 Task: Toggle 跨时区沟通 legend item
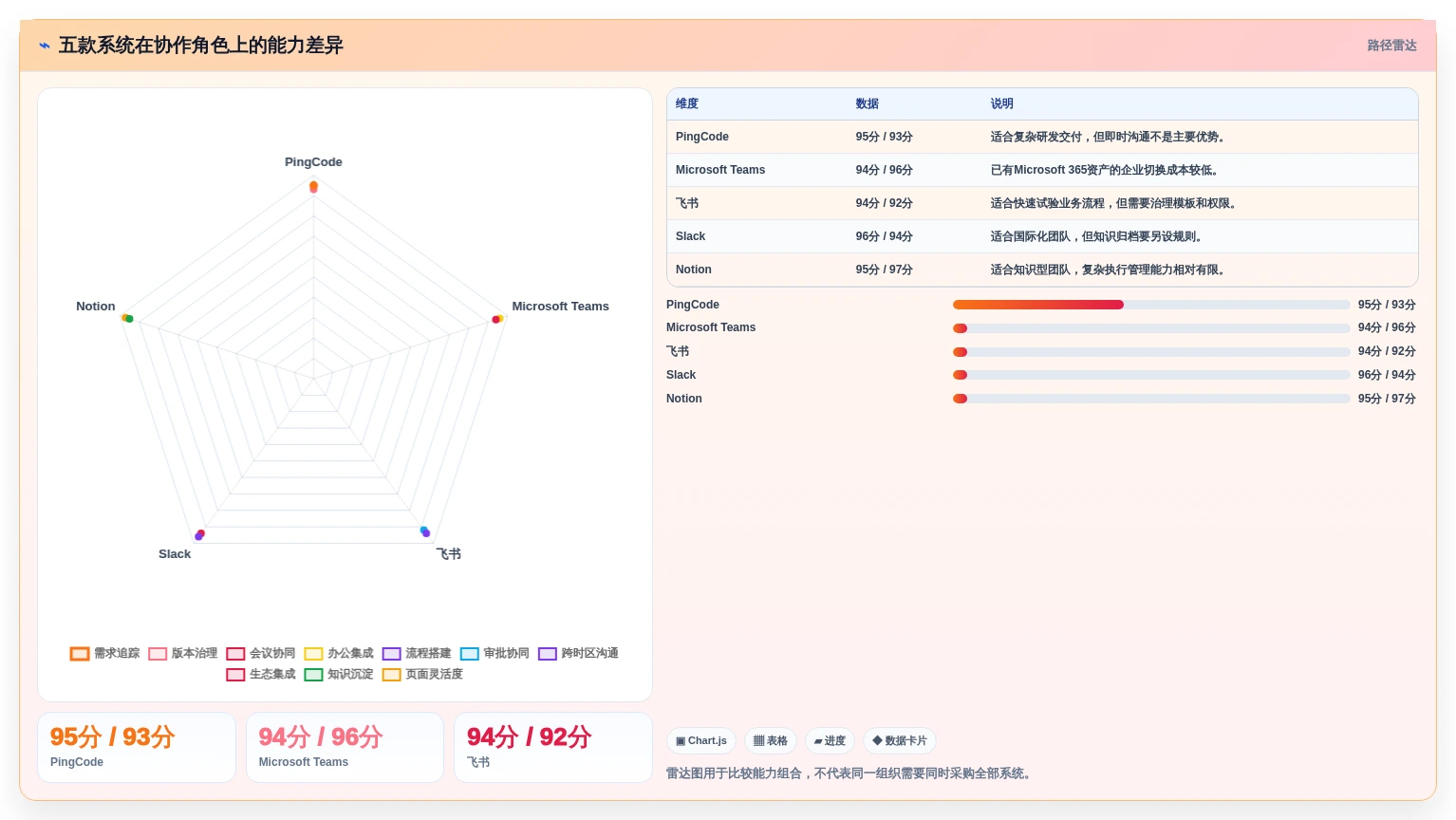(x=578, y=654)
